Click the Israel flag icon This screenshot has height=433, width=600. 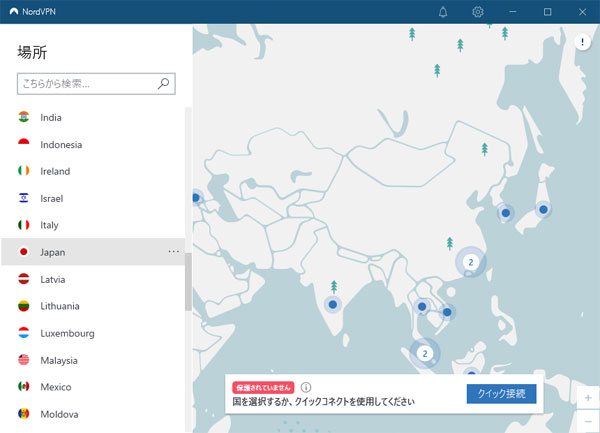[24, 198]
